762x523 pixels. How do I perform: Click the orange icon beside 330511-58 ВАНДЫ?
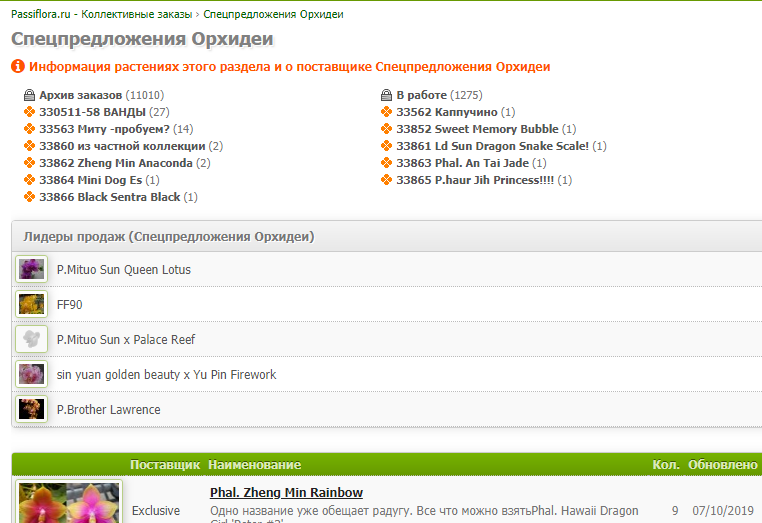pyautogui.click(x=29, y=112)
